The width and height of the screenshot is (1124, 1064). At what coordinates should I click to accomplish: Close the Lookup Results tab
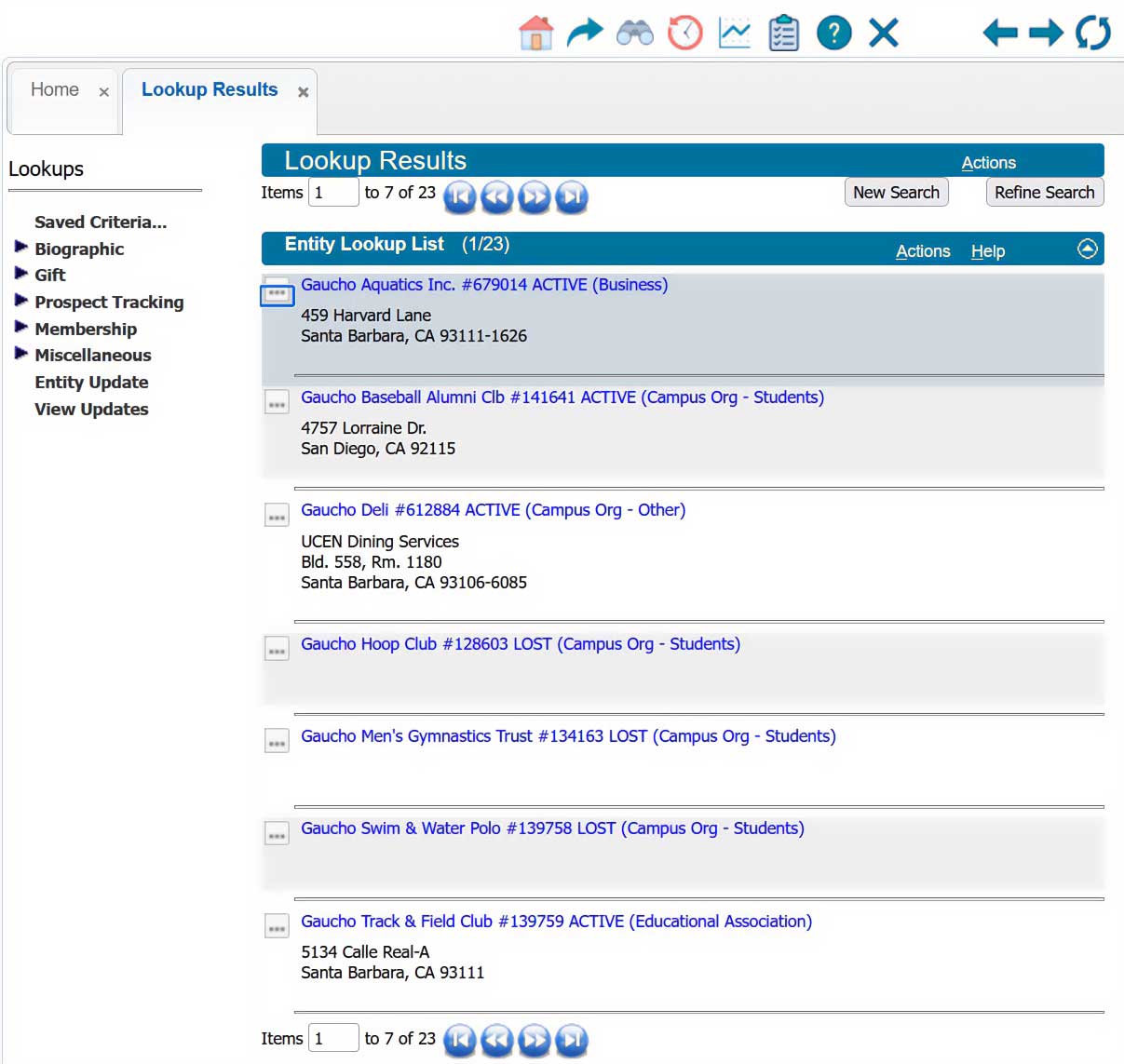(x=303, y=92)
